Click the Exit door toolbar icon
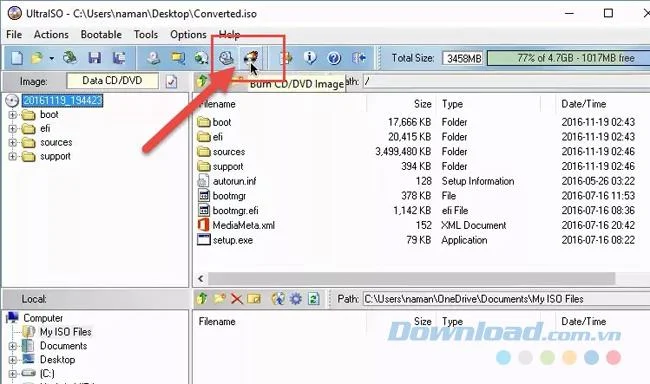 click(x=359, y=58)
